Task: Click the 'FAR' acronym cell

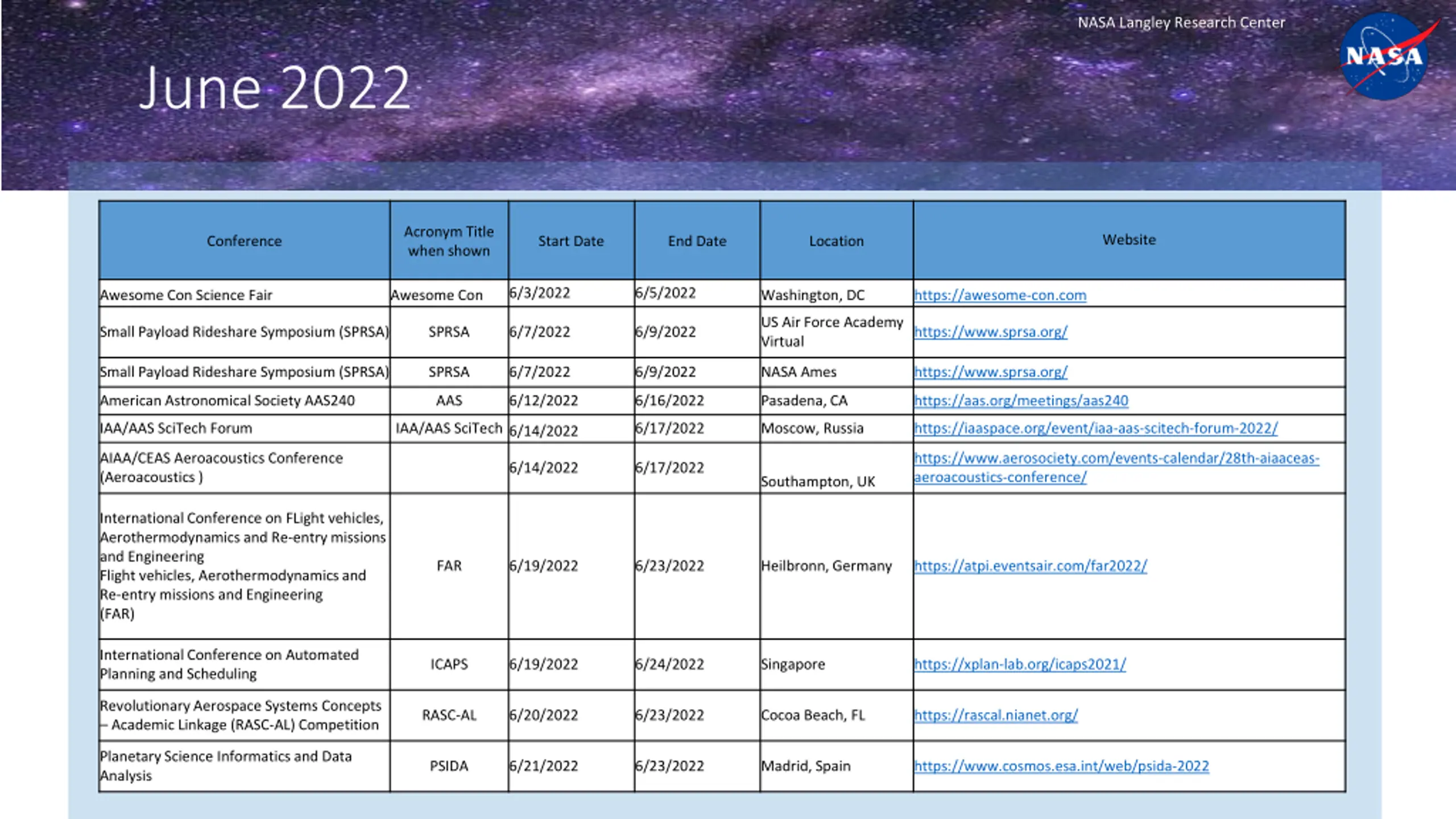Action: (x=449, y=566)
